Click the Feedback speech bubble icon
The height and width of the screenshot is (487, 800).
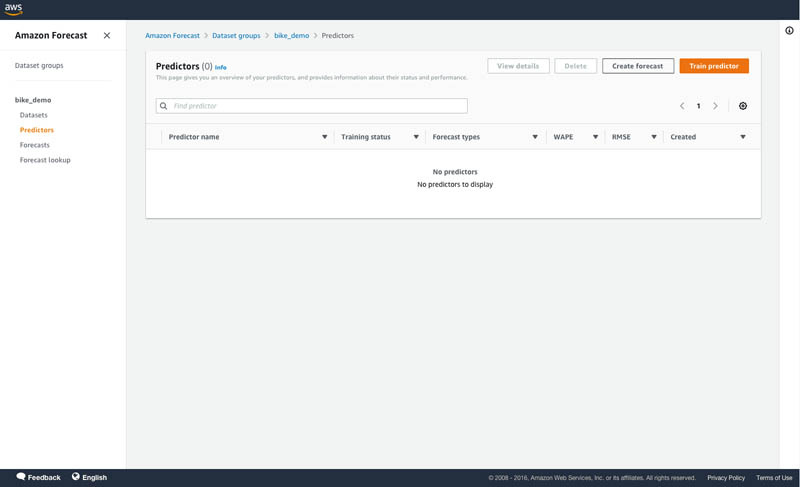coord(20,476)
